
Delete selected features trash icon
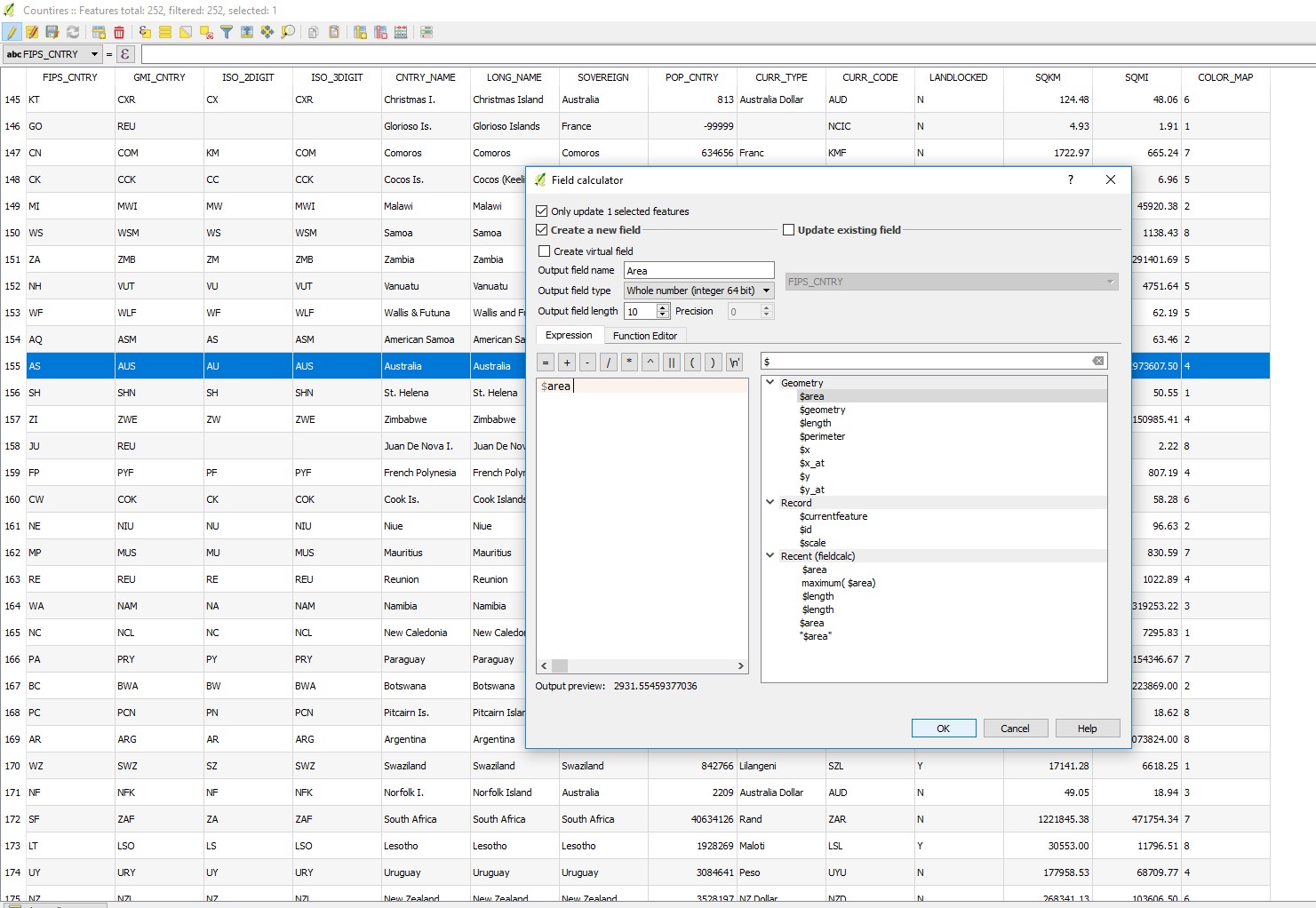[x=119, y=32]
